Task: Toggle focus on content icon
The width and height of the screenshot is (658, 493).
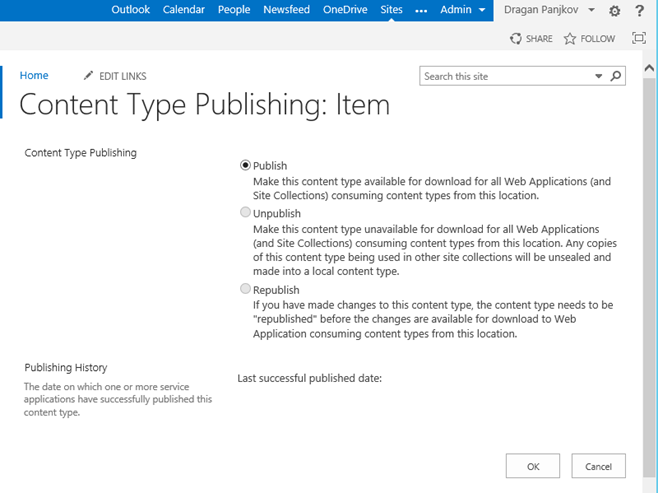Action: 639,38
